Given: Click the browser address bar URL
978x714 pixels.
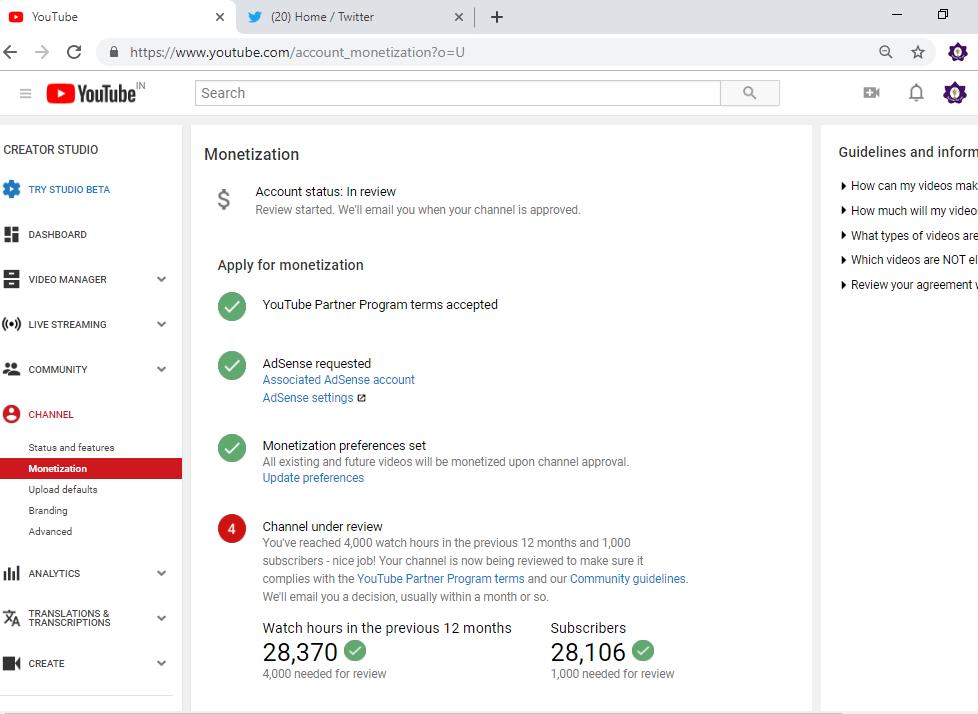Looking at the screenshot, I should pos(297,52).
